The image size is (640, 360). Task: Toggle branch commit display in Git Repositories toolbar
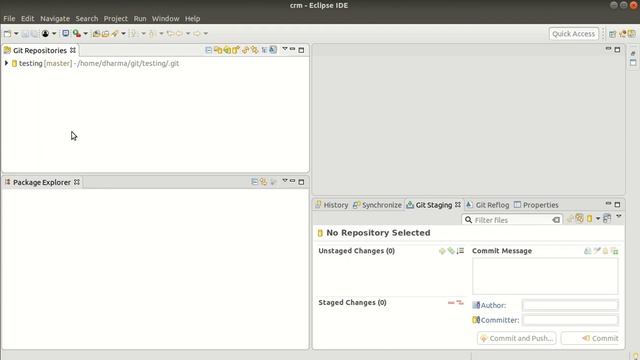(x=273, y=50)
